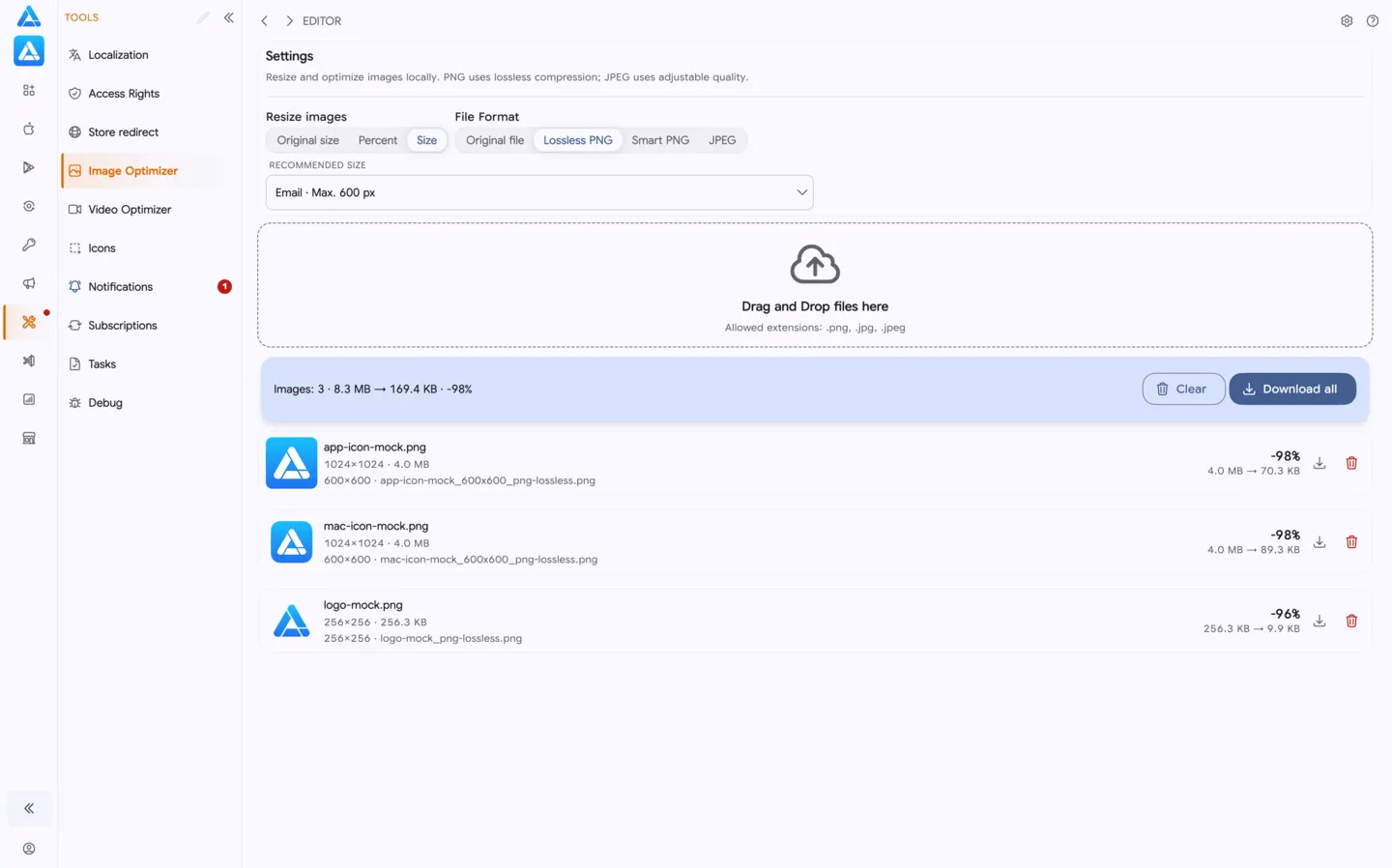Click the double-chevron icon at the rail bottom
Viewport: 1392px width, 868px height.
(x=29, y=808)
